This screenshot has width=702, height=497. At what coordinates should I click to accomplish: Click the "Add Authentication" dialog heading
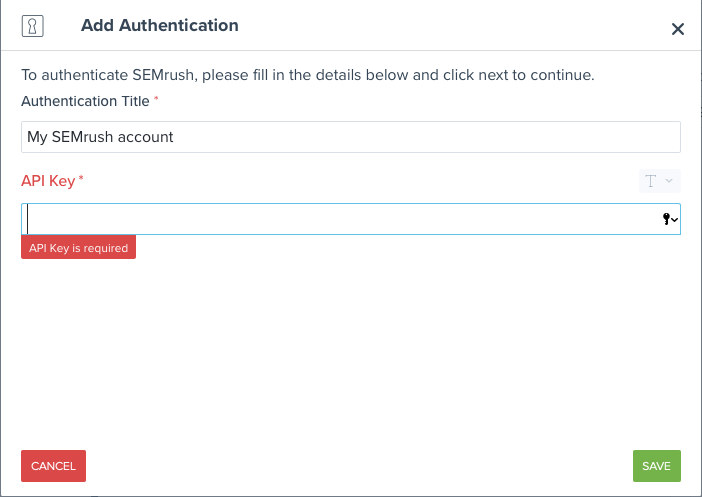pyautogui.click(x=159, y=25)
